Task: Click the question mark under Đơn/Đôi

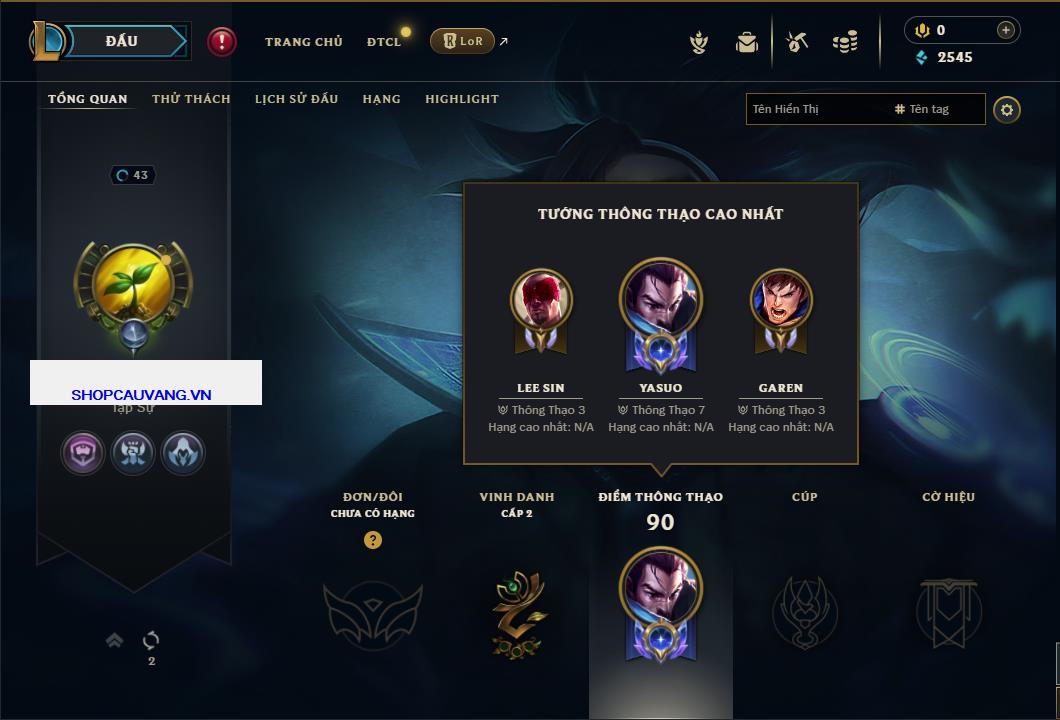Action: click(x=372, y=539)
